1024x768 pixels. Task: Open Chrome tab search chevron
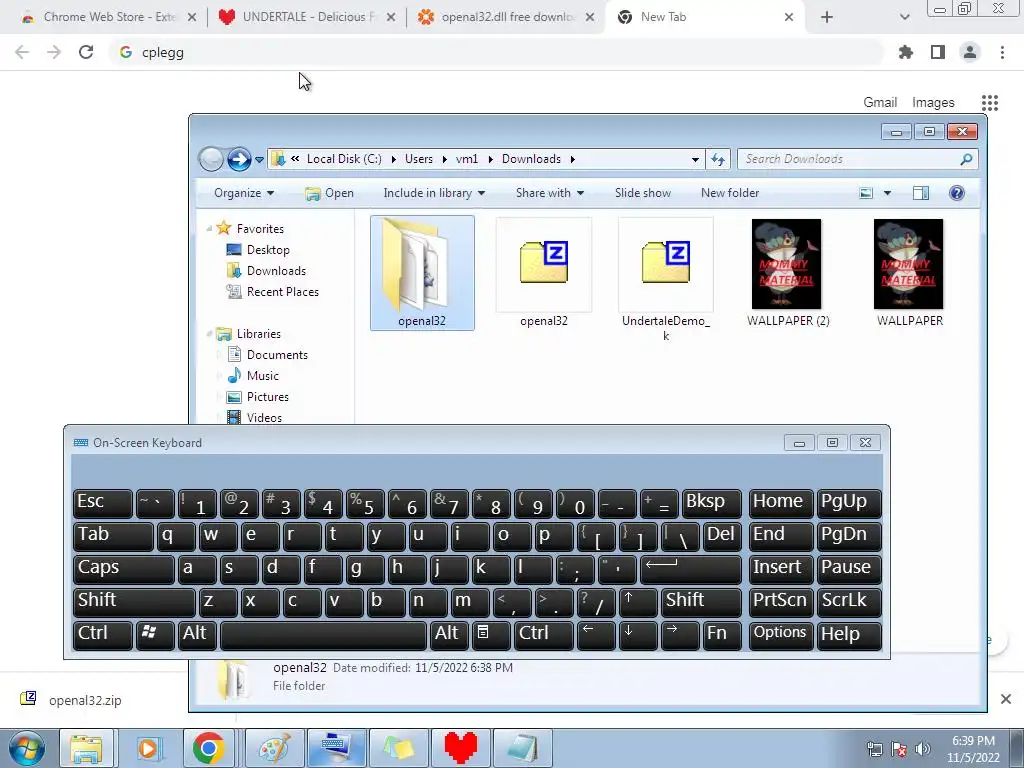pos(904,17)
